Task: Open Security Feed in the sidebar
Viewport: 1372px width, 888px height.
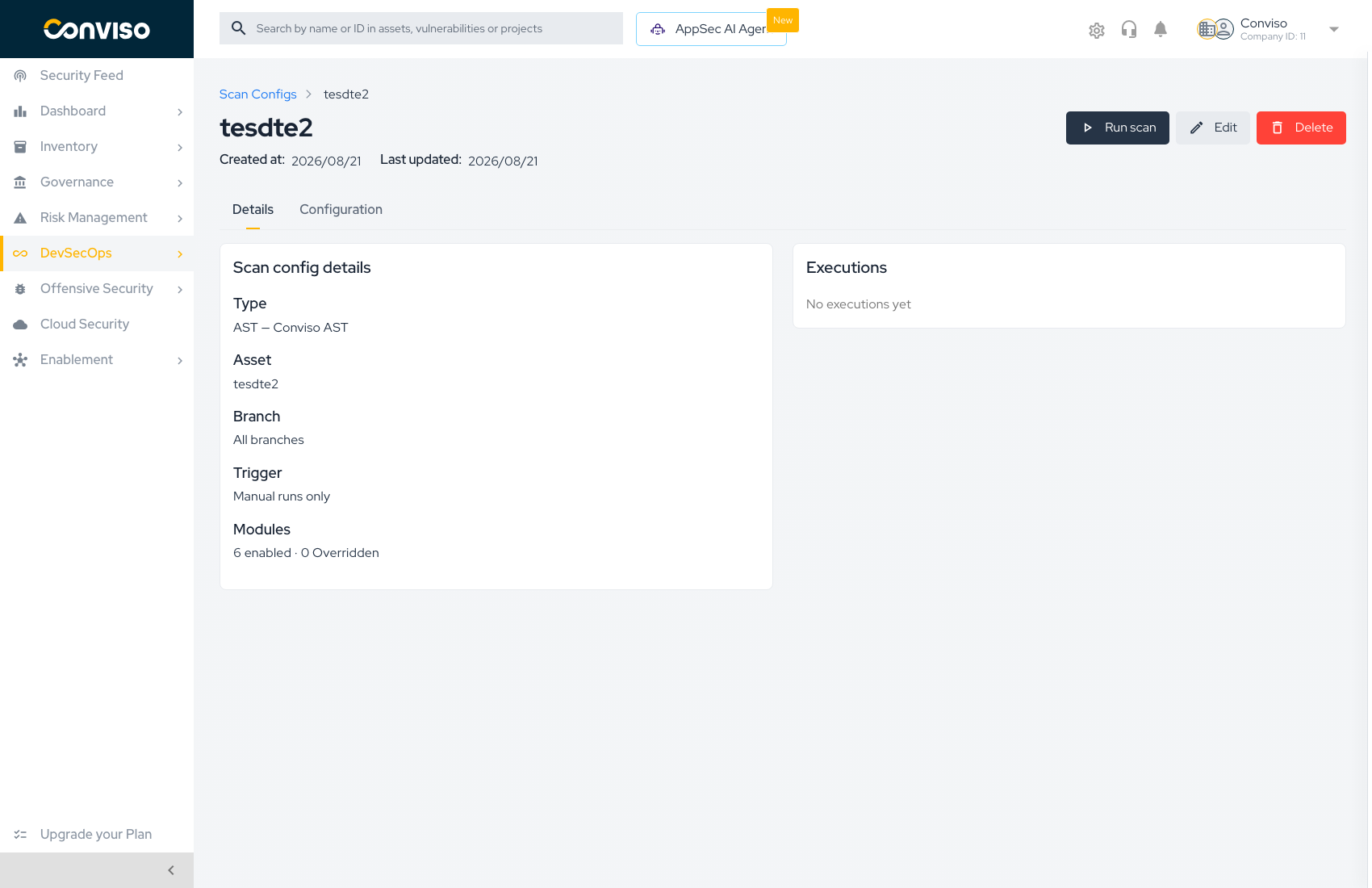Action: click(97, 75)
